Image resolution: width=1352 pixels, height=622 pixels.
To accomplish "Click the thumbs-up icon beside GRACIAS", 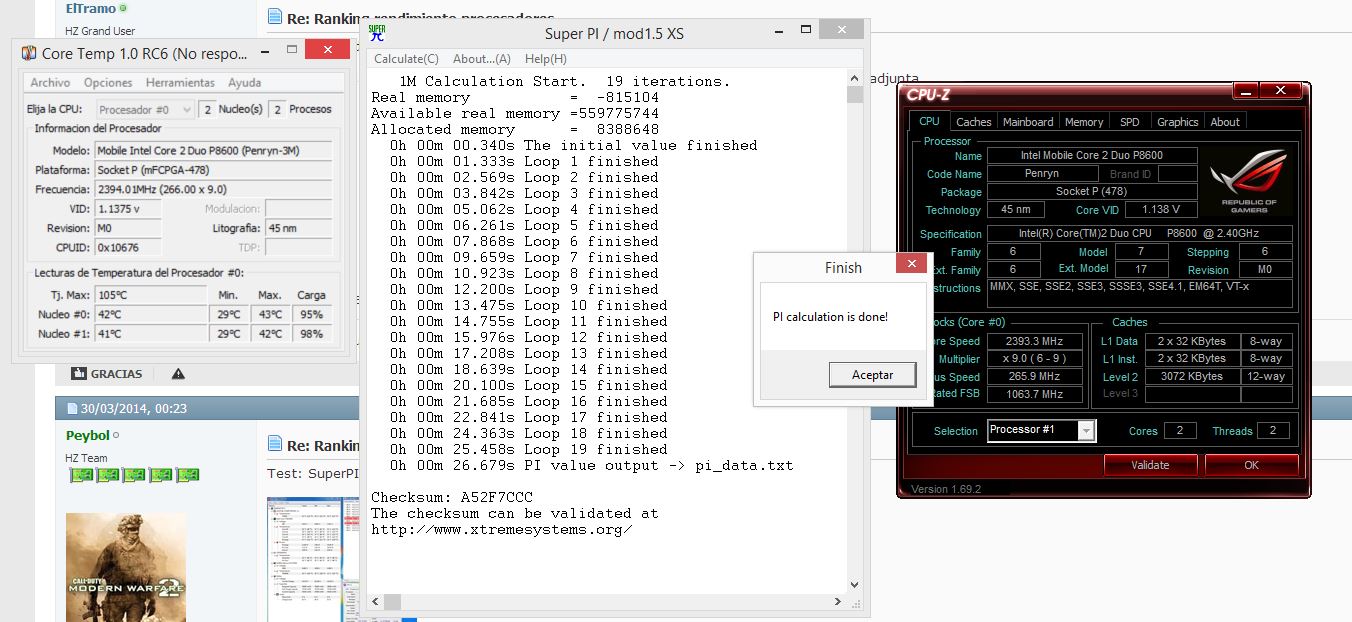I will [x=80, y=374].
